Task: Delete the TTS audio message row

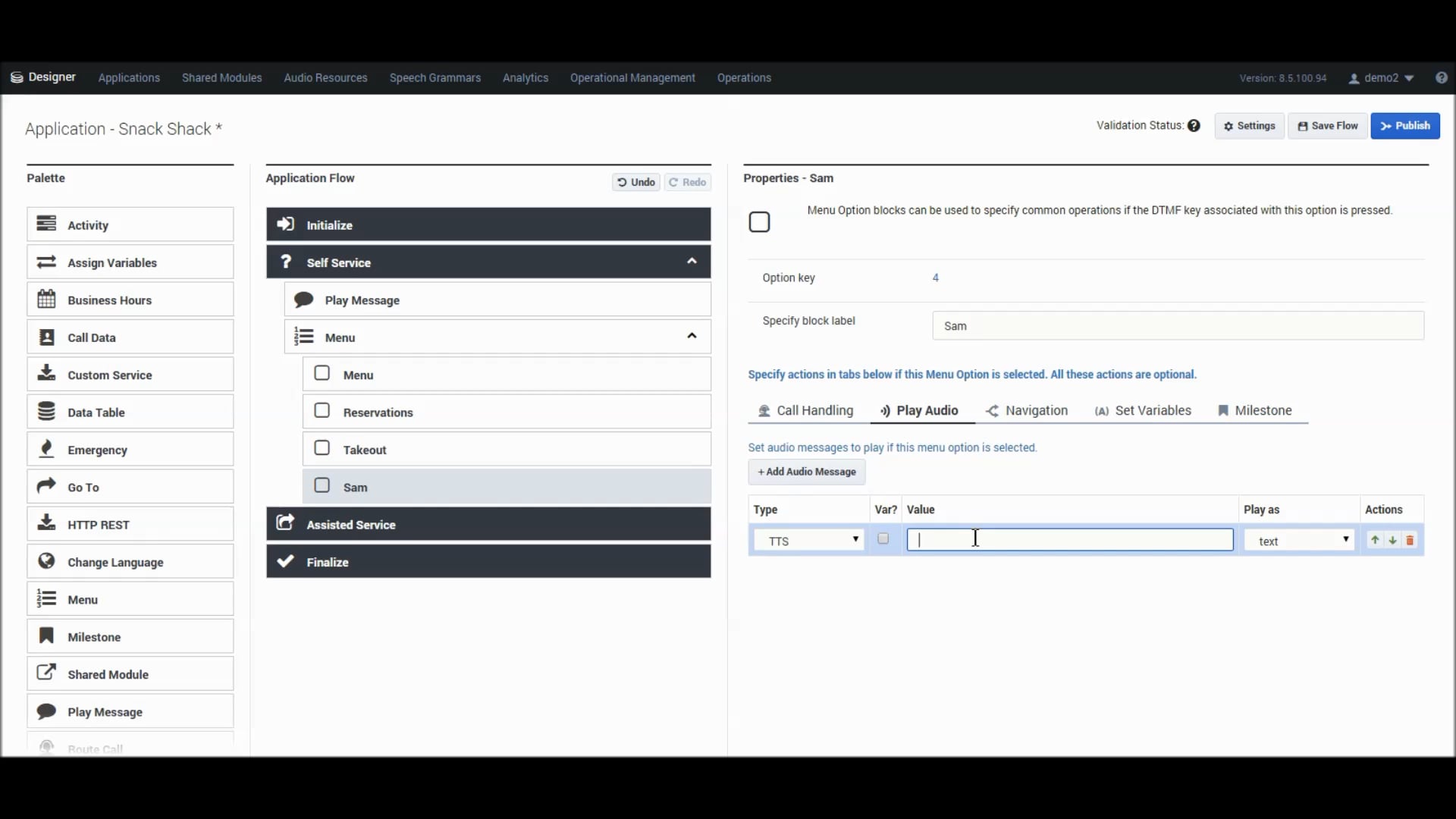Action: [x=1410, y=539]
